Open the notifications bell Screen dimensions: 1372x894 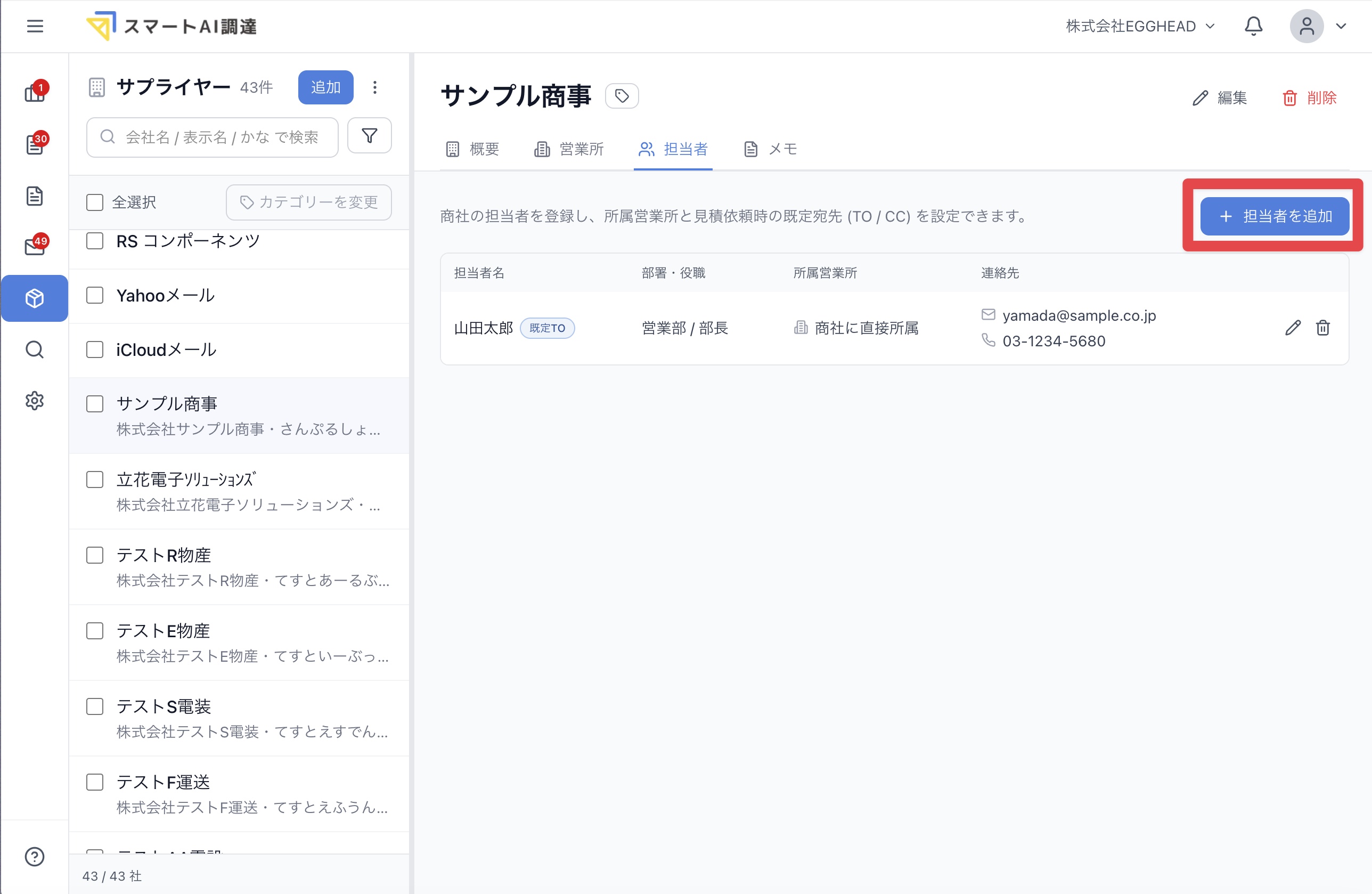[x=1253, y=26]
